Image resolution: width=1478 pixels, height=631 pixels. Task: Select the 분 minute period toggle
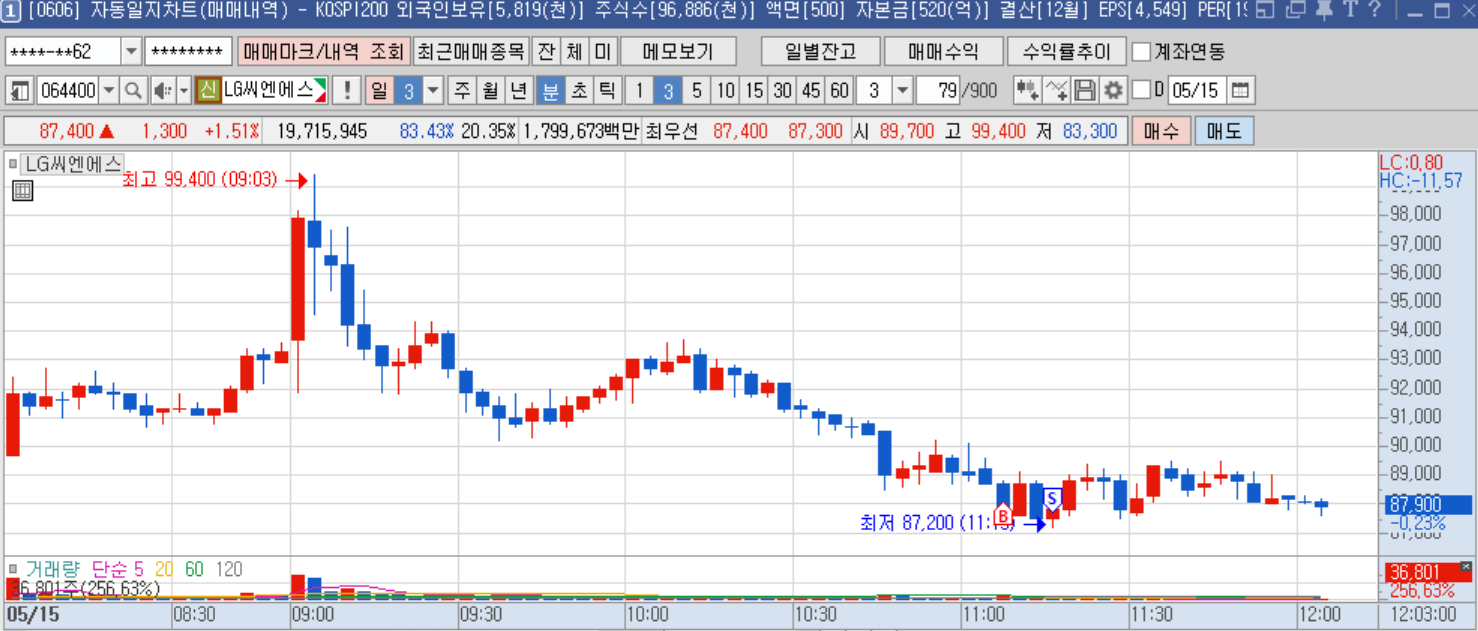550,91
